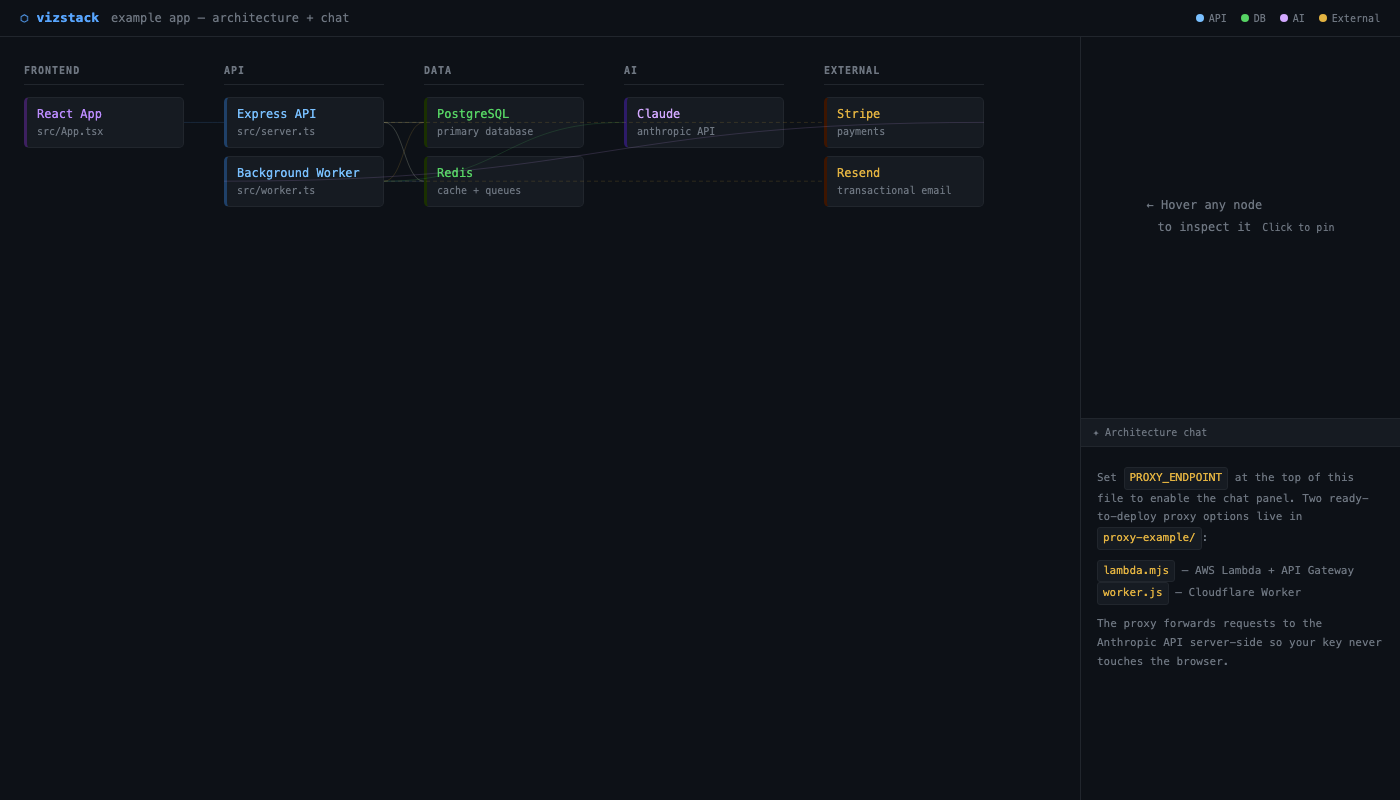Click the 'Click to pin' hint text
1400x800 pixels.
pos(1298,228)
